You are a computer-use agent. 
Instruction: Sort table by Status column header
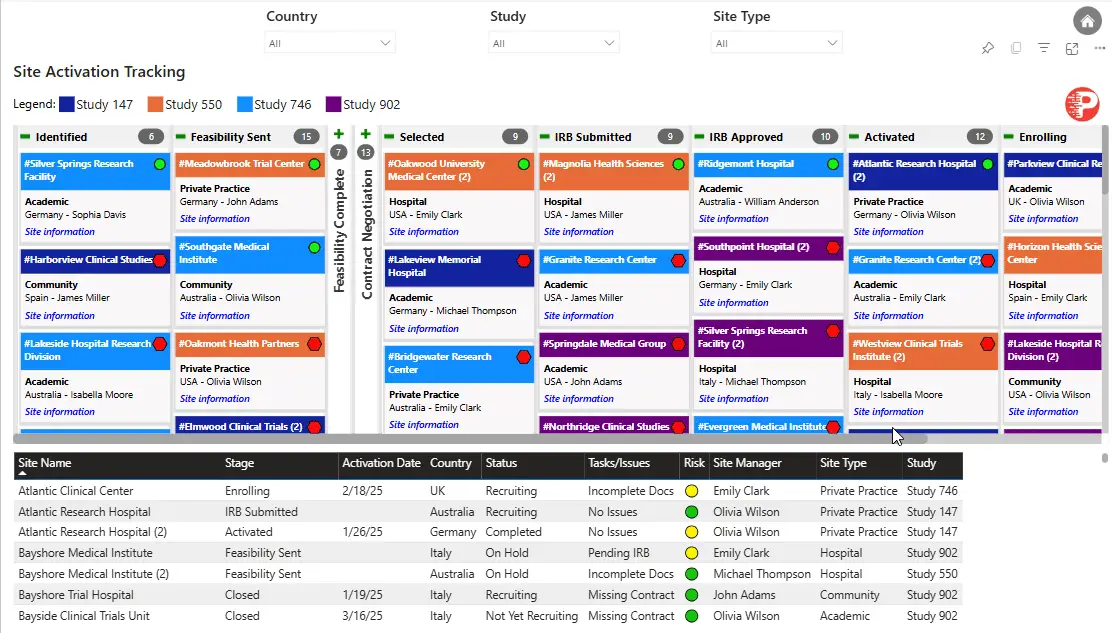(501, 463)
